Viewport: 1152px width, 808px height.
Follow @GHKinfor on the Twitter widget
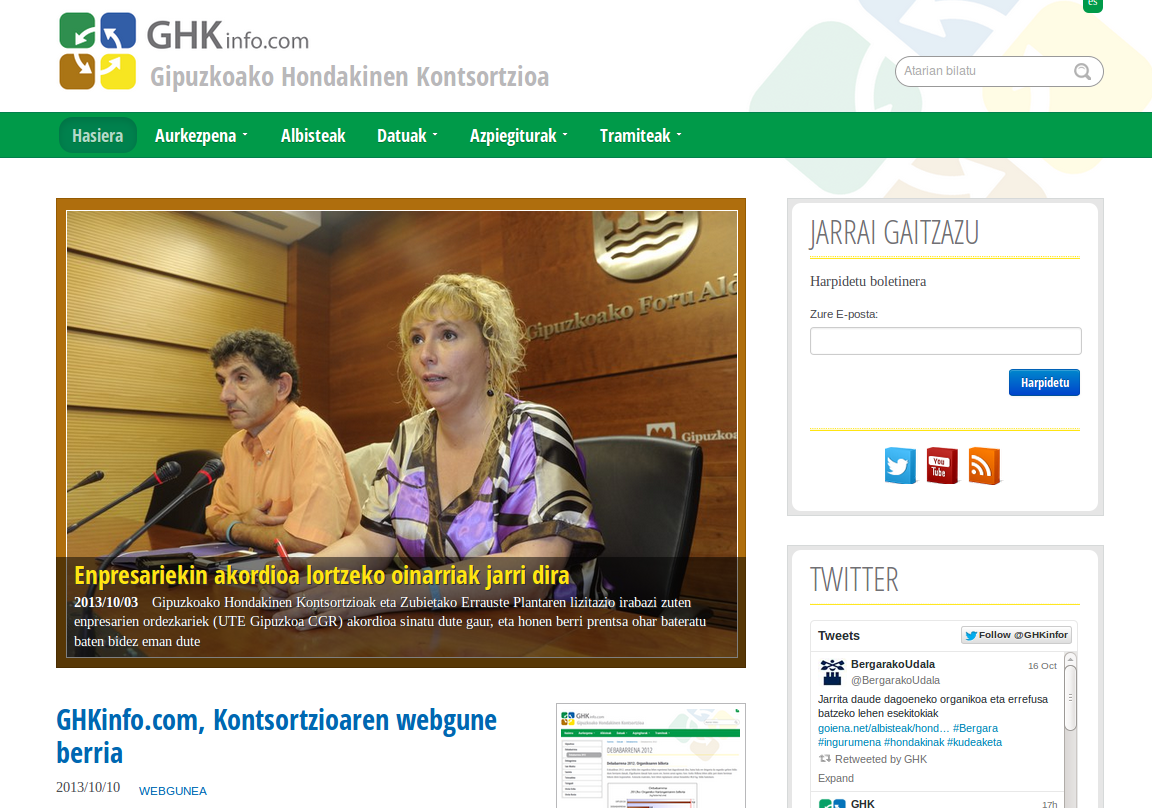pyautogui.click(x=1016, y=635)
